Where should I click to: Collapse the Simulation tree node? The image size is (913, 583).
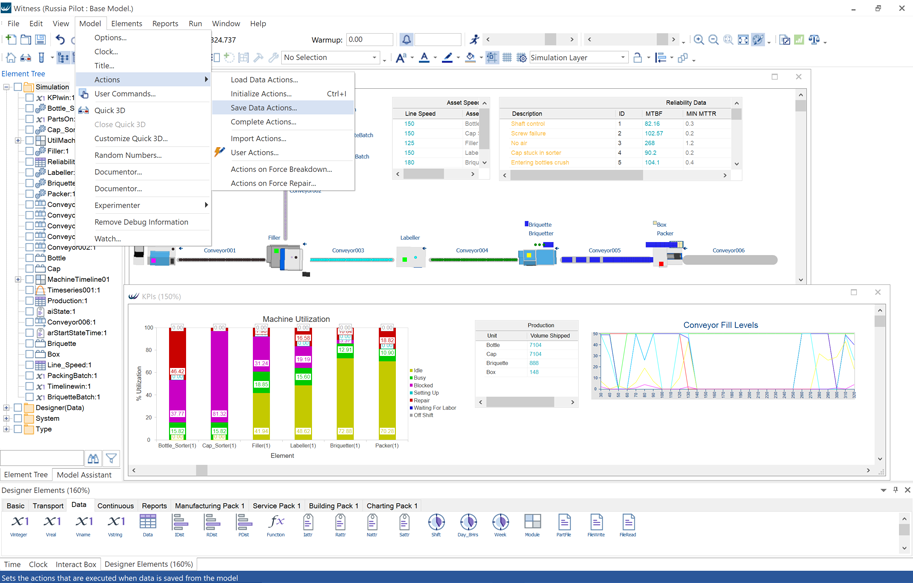(x=6, y=87)
